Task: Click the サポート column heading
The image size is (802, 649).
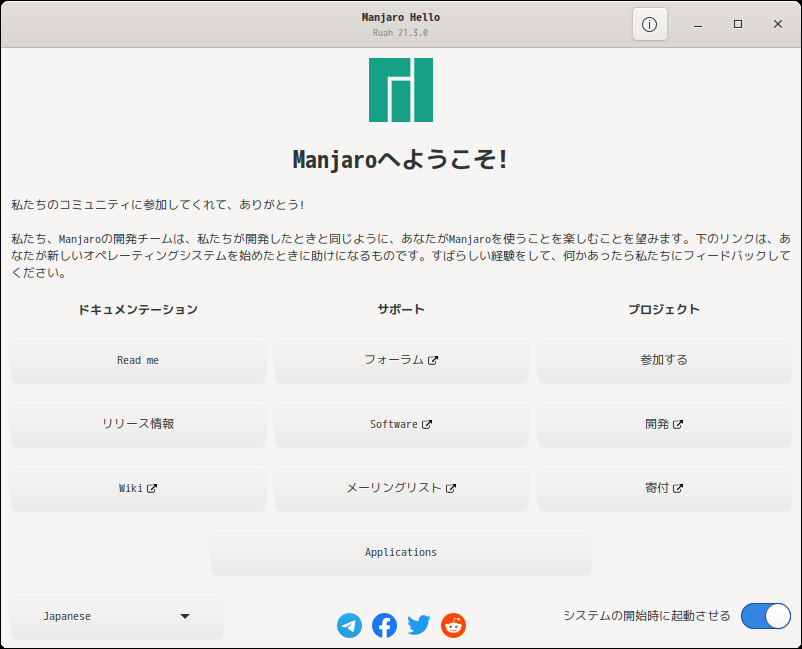Action: [x=401, y=309]
